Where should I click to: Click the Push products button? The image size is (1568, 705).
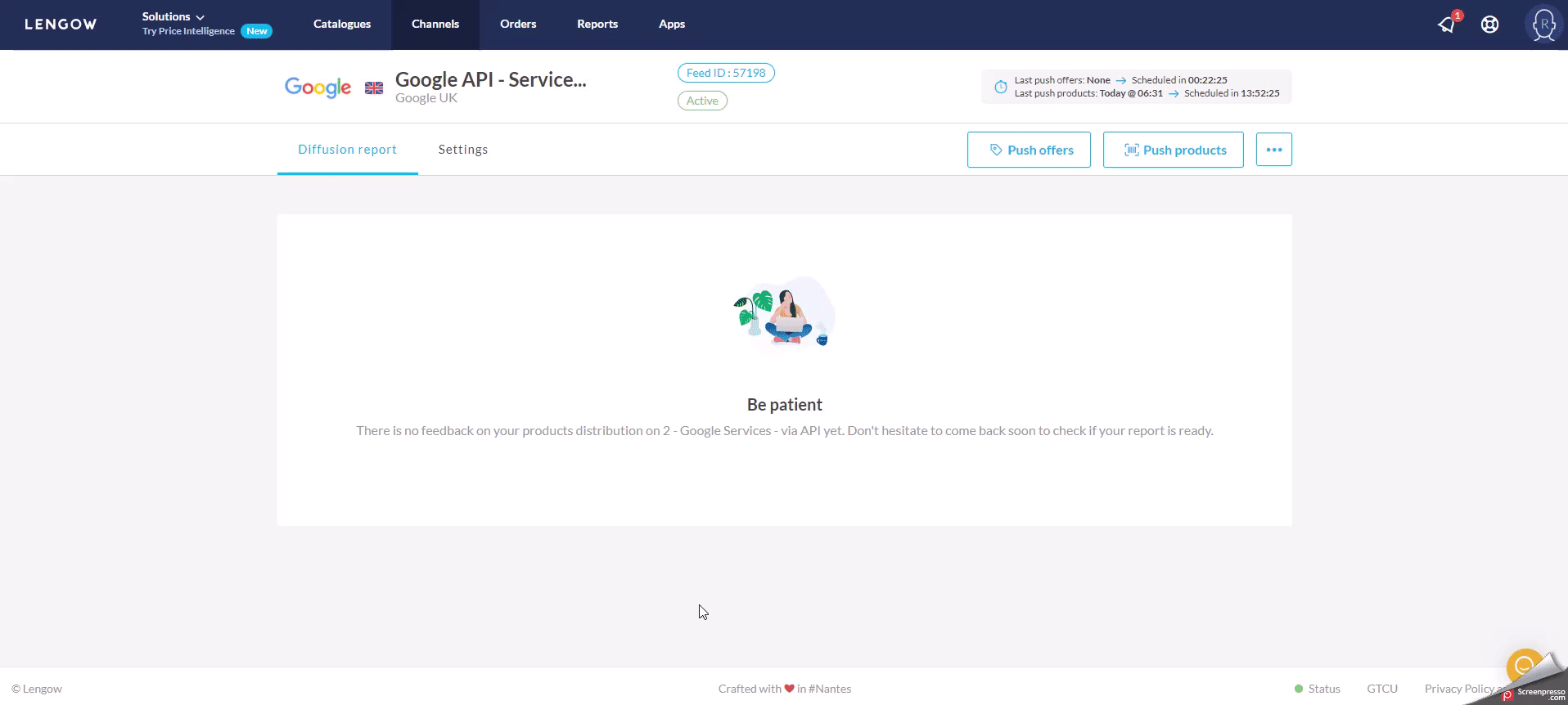(x=1174, y=150)
